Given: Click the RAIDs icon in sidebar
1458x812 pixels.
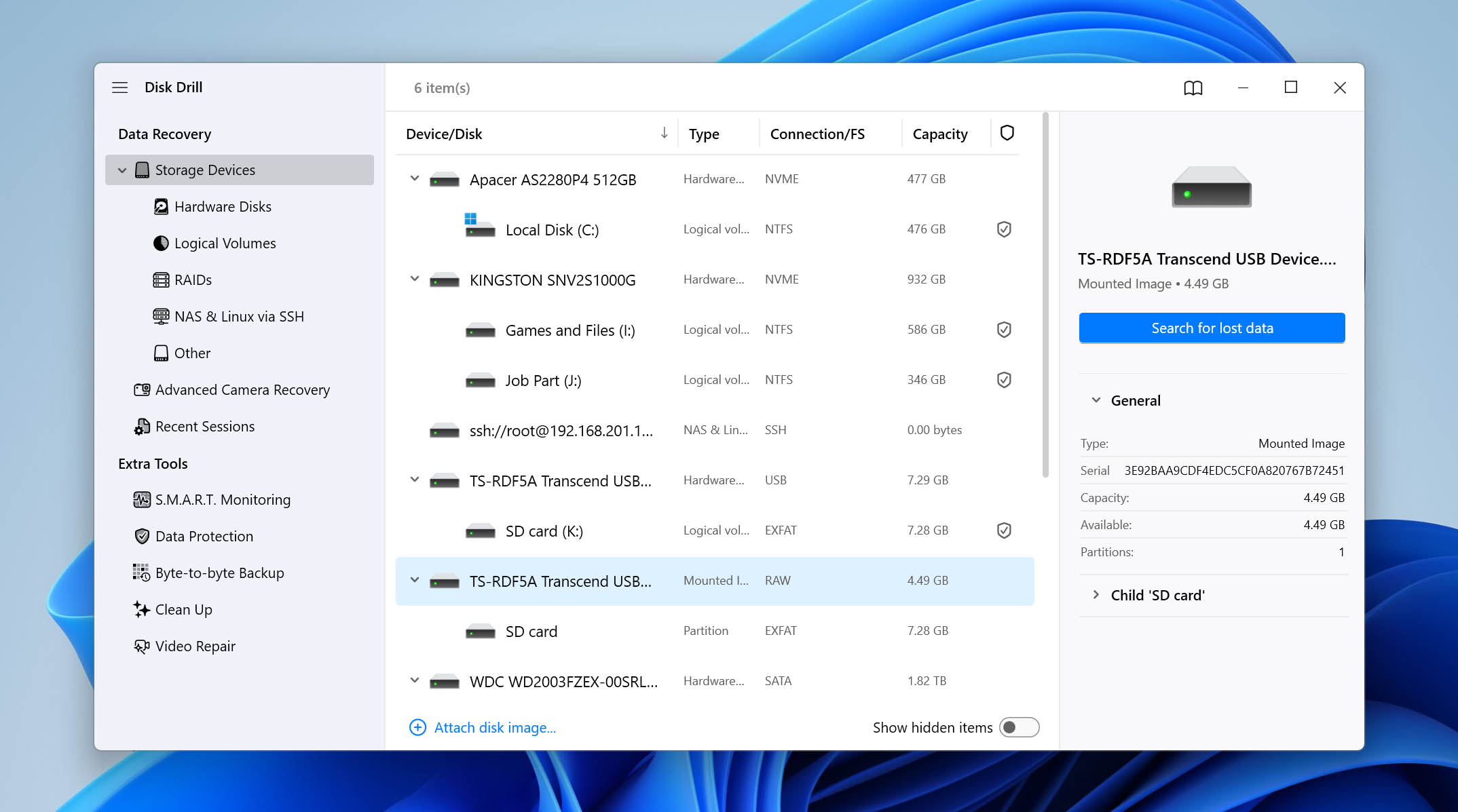Looking at the screenshot, I should [x=161, y=279].
